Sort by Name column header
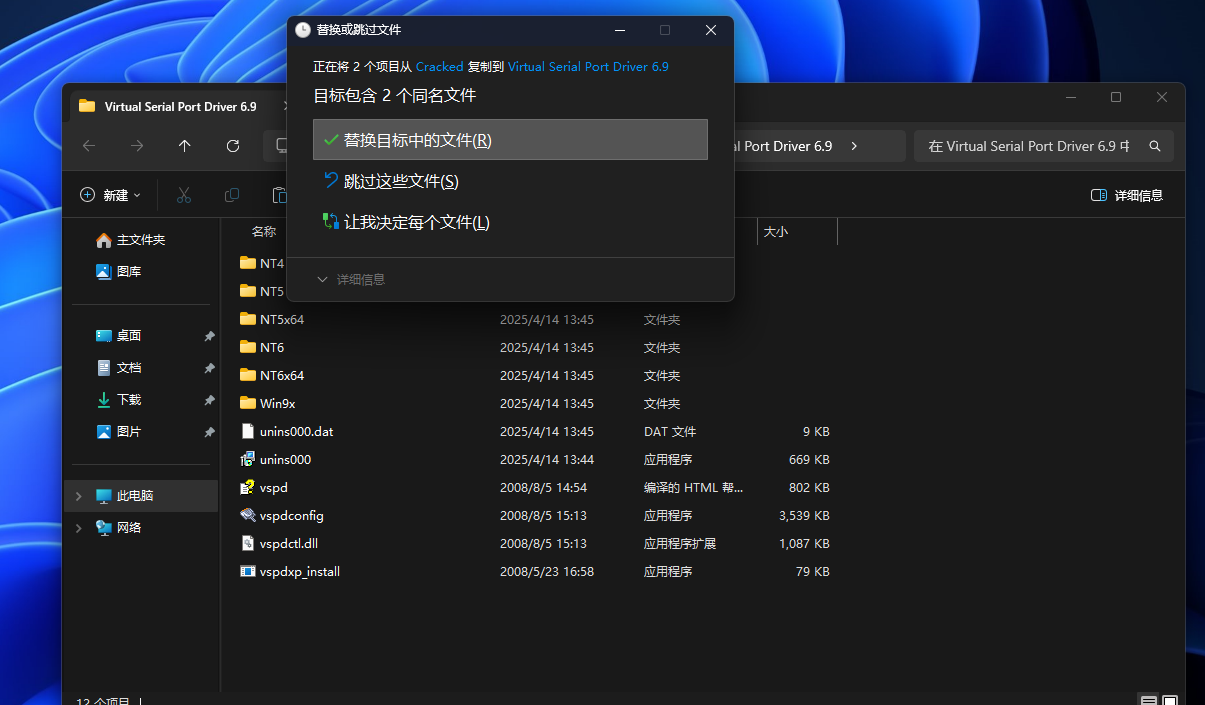 tap(264, 232)
